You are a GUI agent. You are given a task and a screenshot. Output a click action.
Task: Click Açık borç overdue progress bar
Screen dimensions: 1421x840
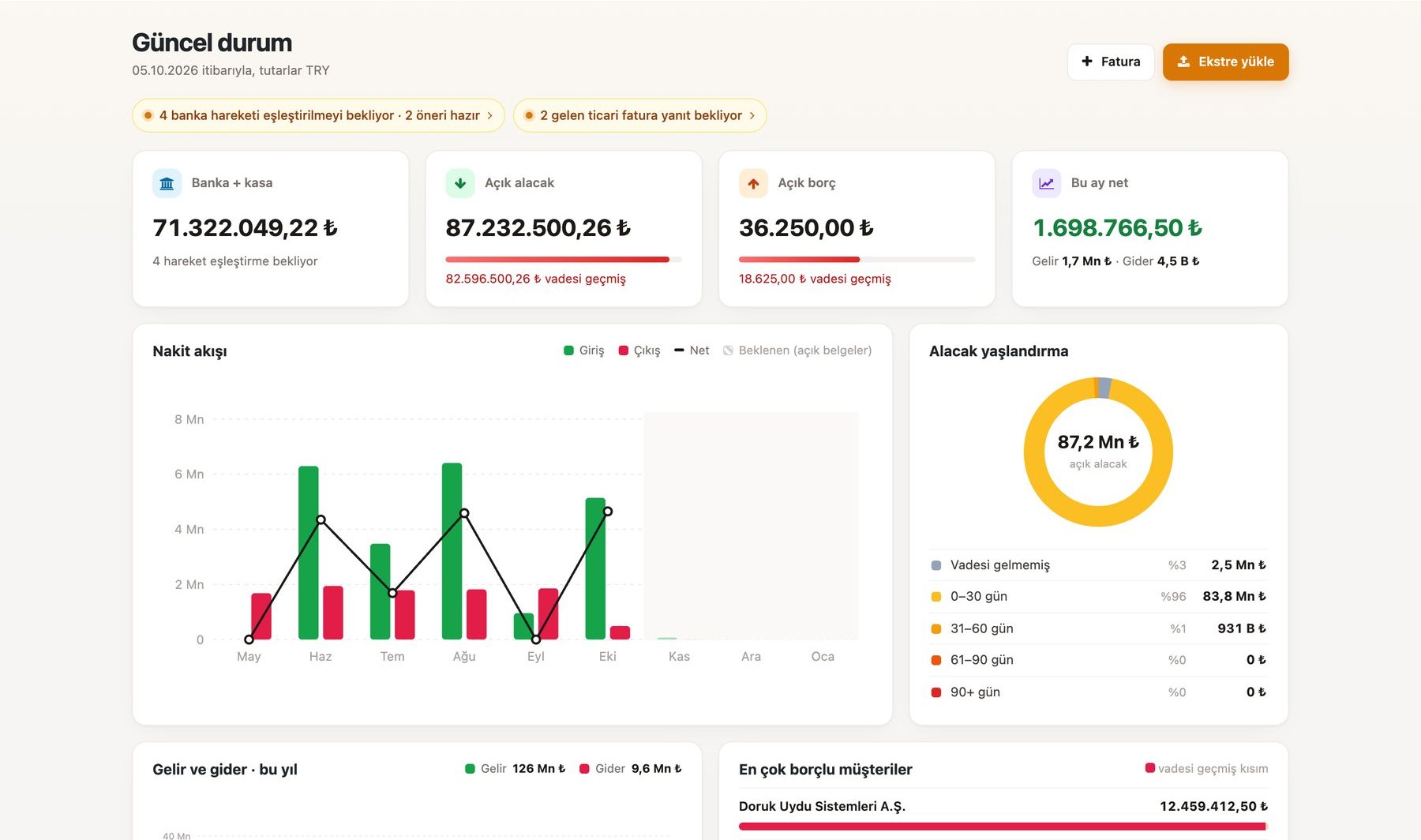click(x=857, y=259)
